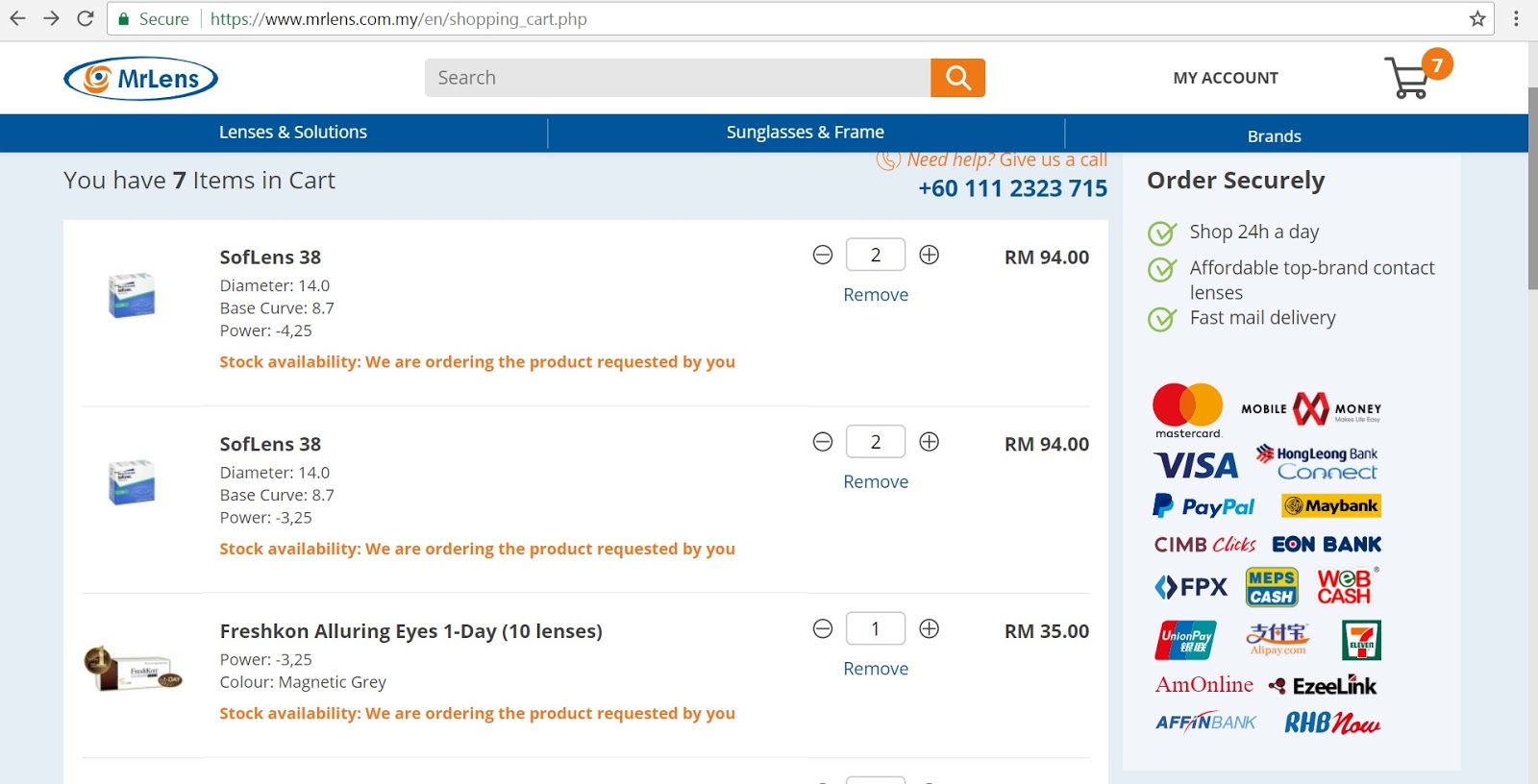
Task: Click the Alipay logo
Action: coord(1278,639)
